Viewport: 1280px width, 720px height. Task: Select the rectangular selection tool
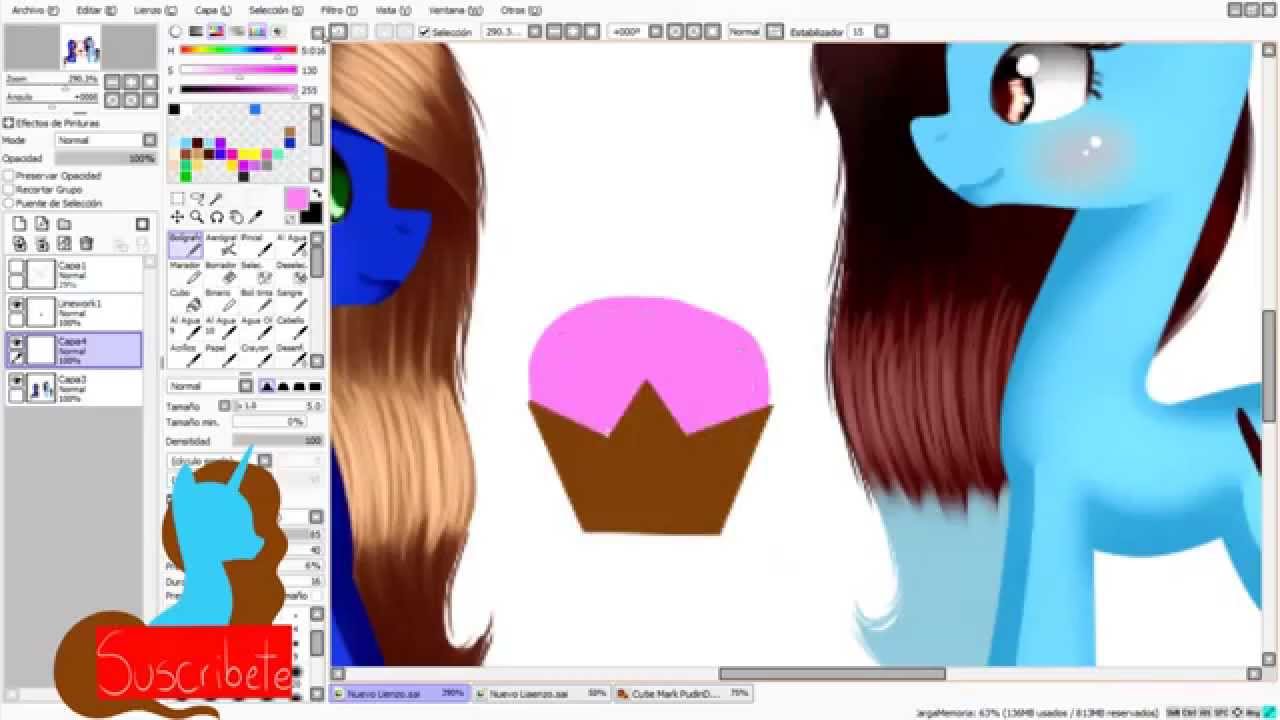(x=177, y=199)
